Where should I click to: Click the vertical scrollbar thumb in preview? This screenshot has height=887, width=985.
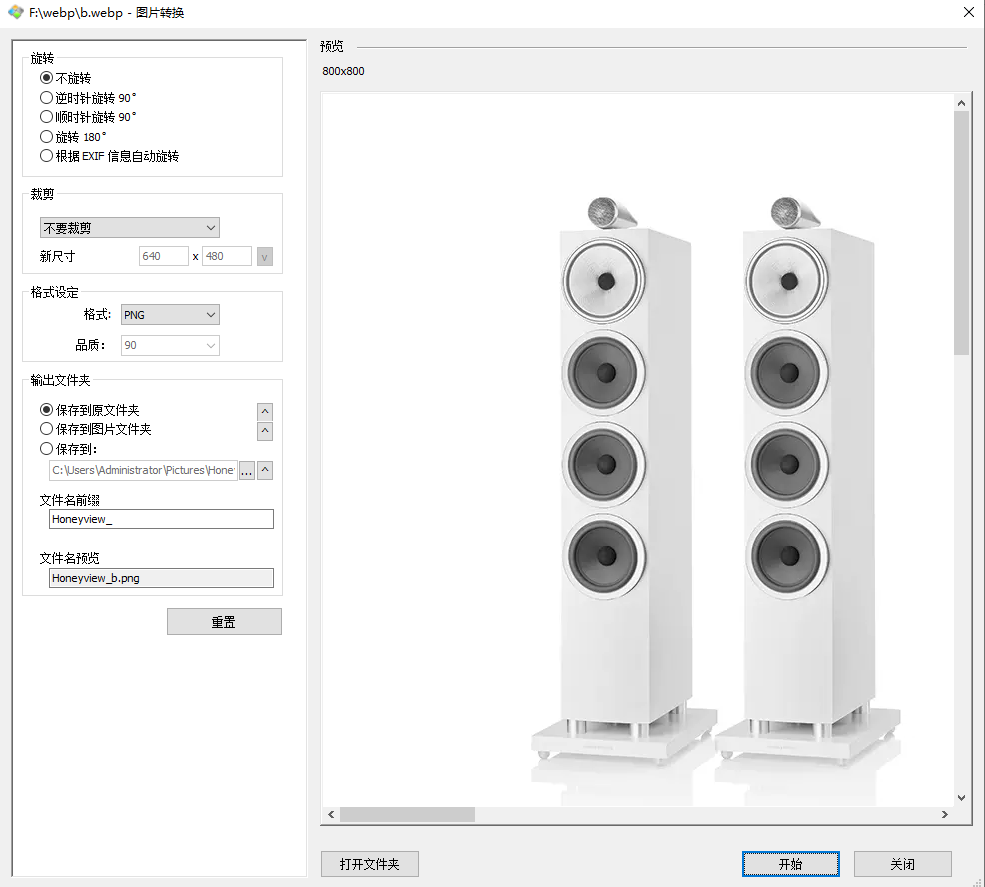tap(961, 233)
